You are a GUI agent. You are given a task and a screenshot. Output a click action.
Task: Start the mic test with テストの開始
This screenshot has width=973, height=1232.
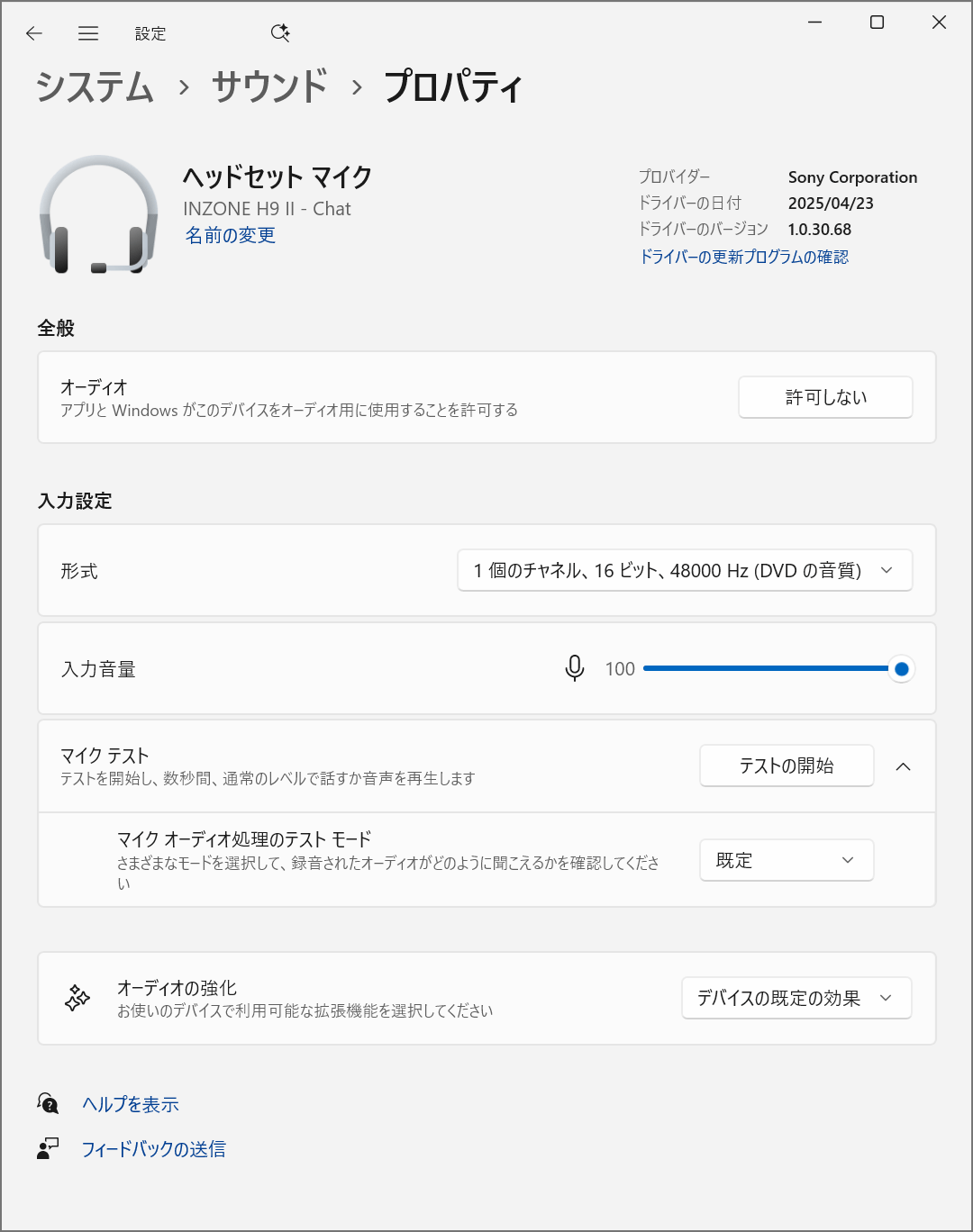(786, 765)
